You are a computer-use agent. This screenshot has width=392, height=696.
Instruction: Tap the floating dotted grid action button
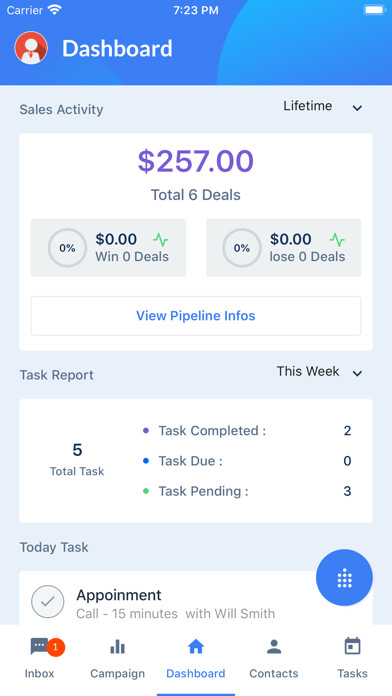(x=344, y=577)
